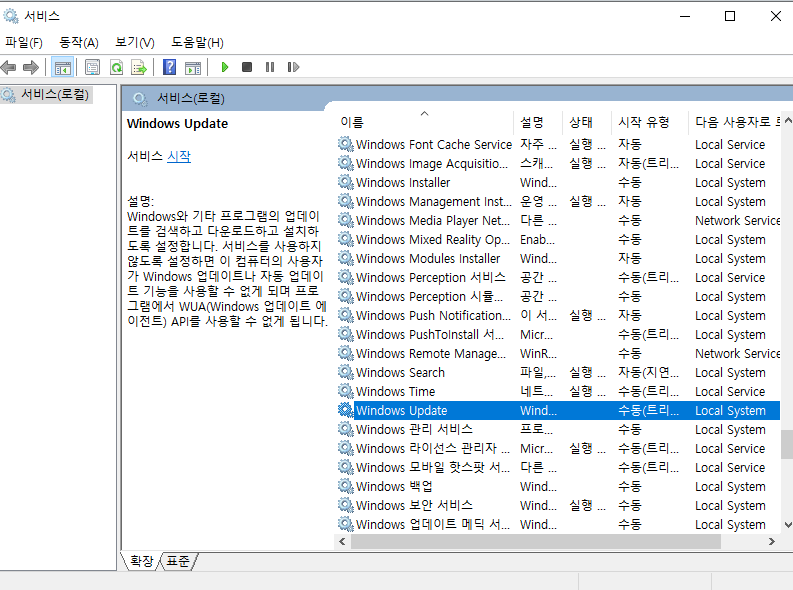Select Windows Mixed Reality OpenXR row
793x590 pixels.
click(558, 240)
